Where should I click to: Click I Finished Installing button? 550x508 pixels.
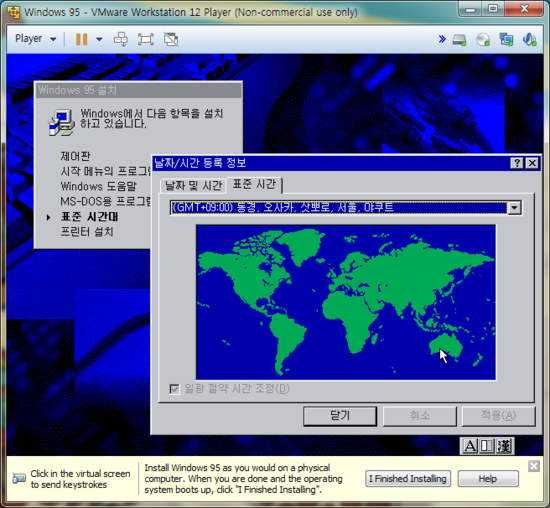coord(408,479)
